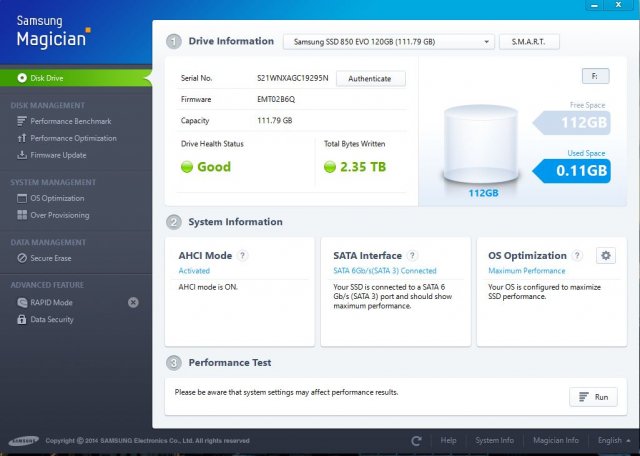
Task: Click the RAPID Mode disabled X indicator
Action: (x=133, y=302)
